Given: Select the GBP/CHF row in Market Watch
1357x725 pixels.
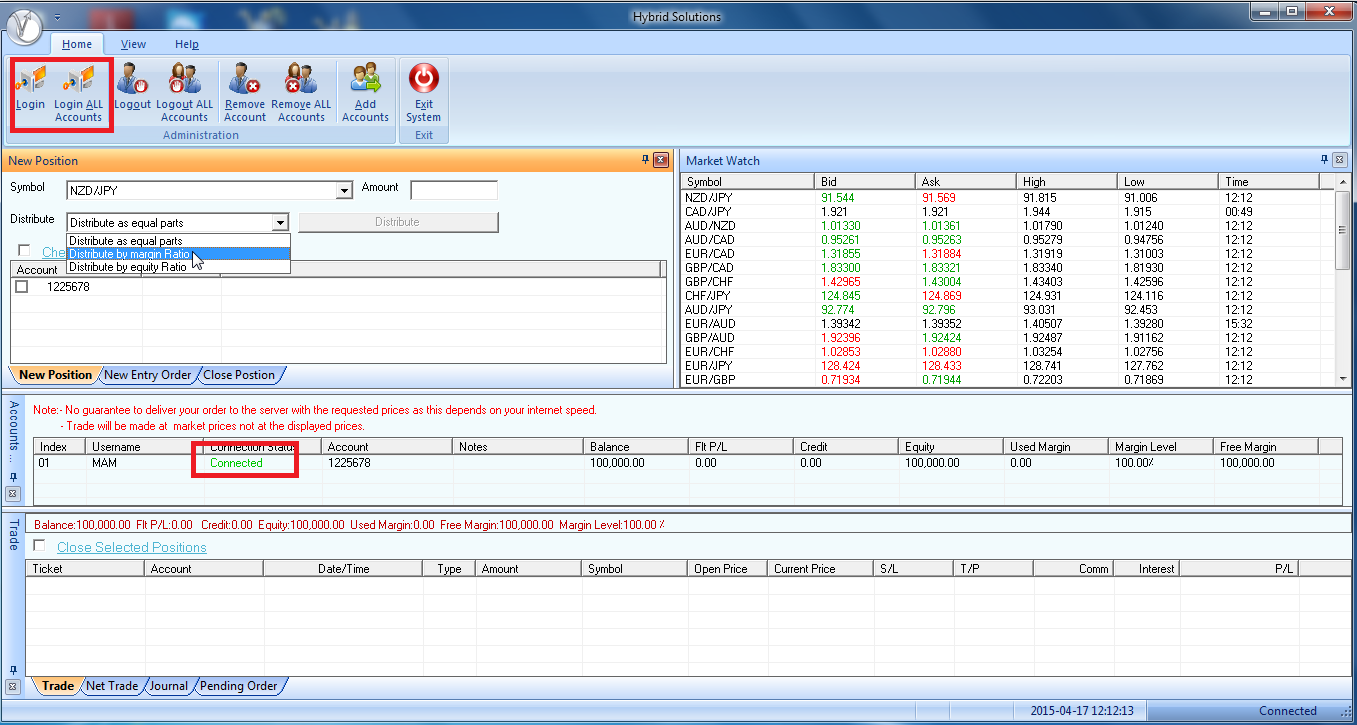Looking at the screenshot, I should point(1008,282).
